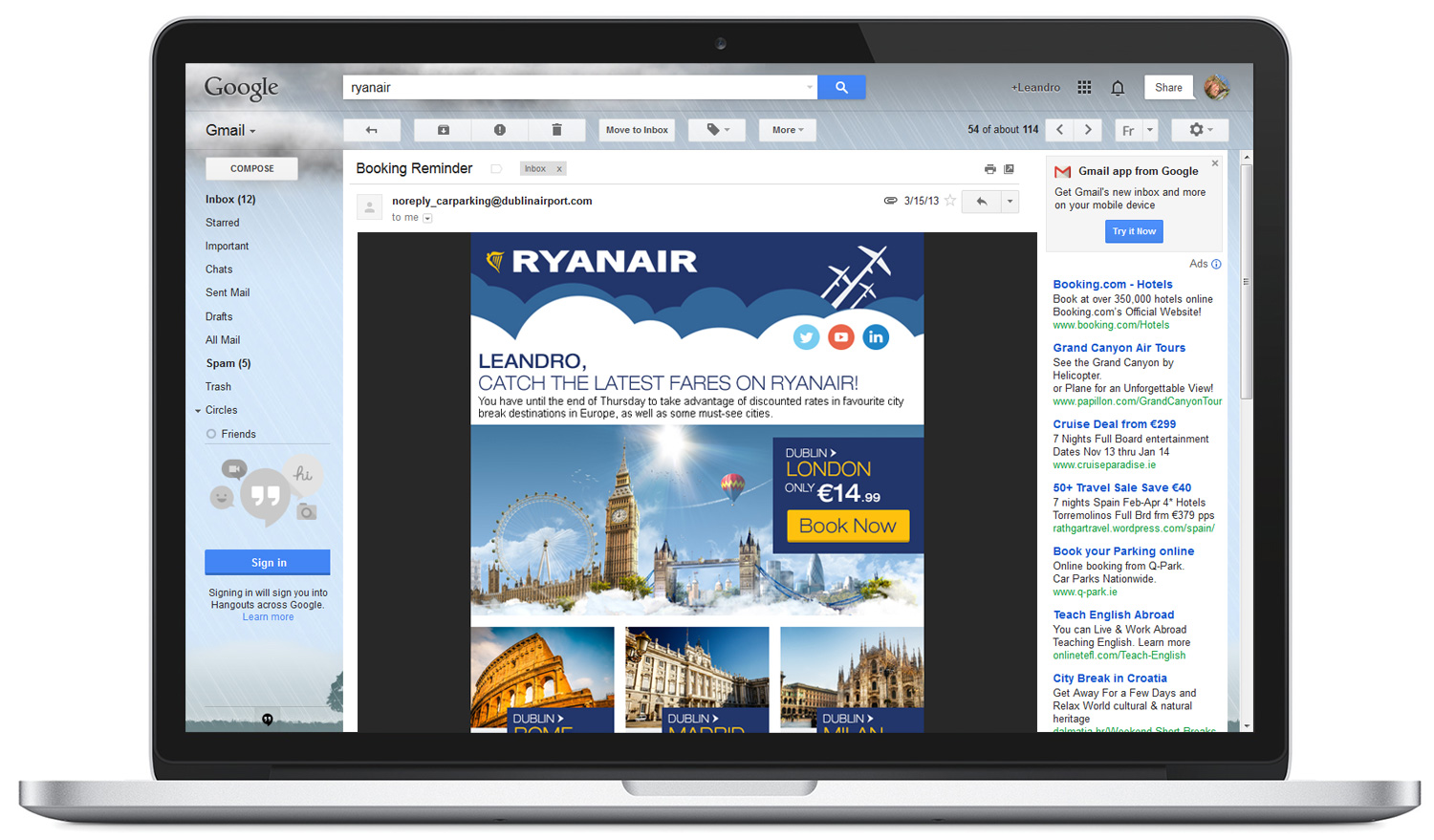Go to the newer conversation with the left chevron

point(1059,130)
